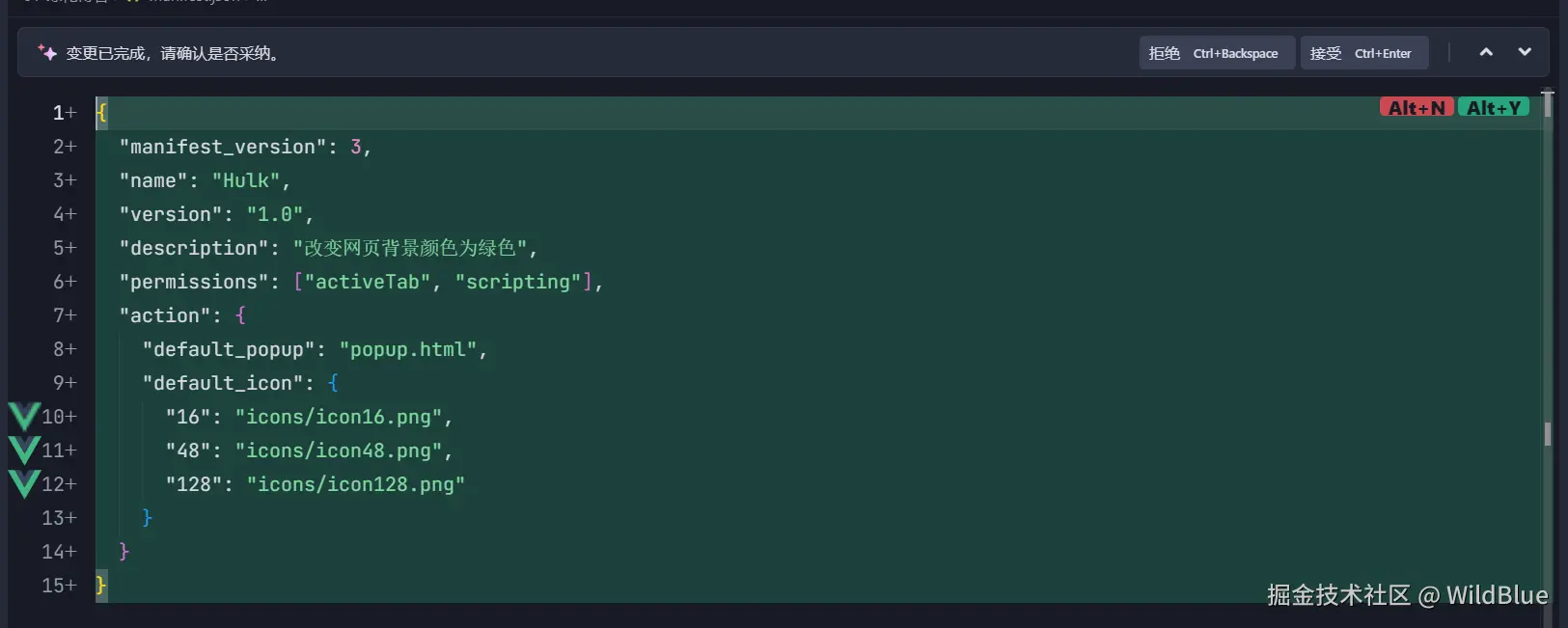Collapse the "default_icon" object at line 9
The height and width of the screenshot is (628, 1568).
(x=333, y=383)
